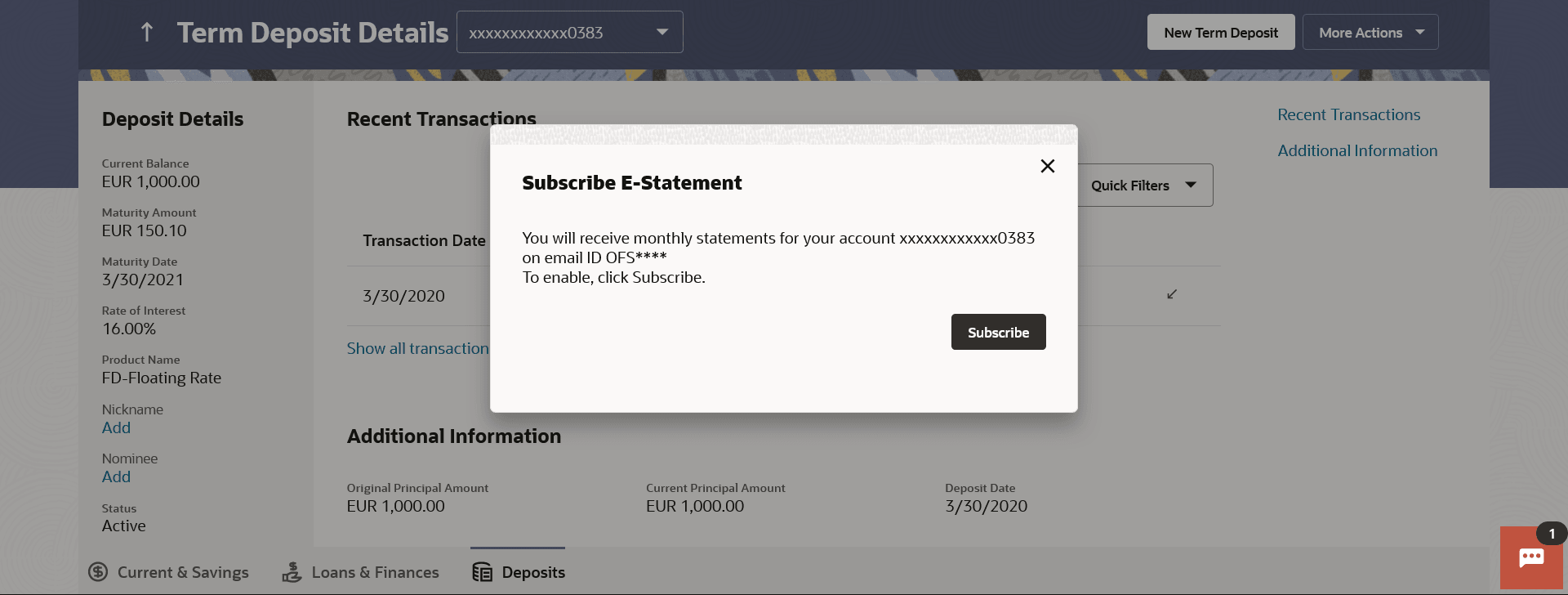Screen dimensions: 1568x595
Task: Click the Loans & Finances hand icon
Action: [x=292, y=572]
